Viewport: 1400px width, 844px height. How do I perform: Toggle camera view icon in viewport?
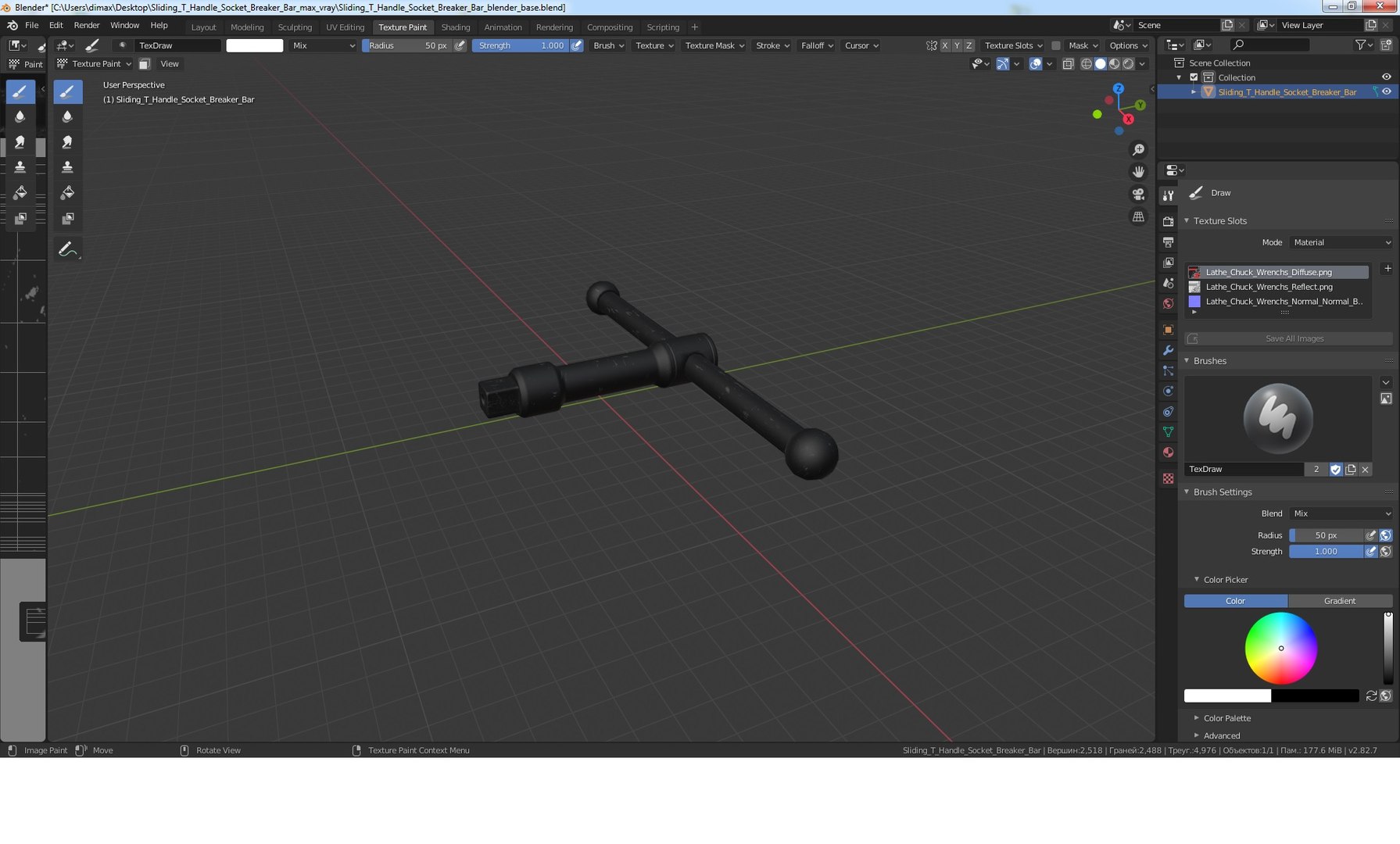pos(1138,194)
